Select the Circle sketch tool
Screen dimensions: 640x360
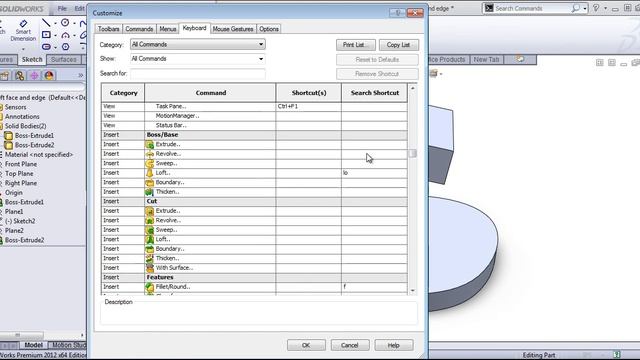click(65, 23)
